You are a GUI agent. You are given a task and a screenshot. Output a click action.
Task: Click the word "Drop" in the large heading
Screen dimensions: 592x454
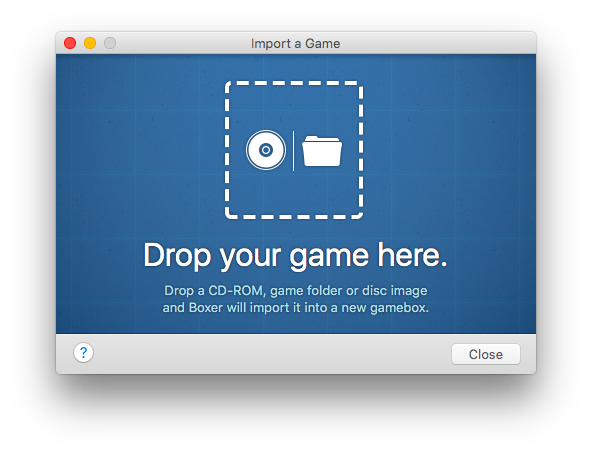pyautogui.click(x=177, y=257)
